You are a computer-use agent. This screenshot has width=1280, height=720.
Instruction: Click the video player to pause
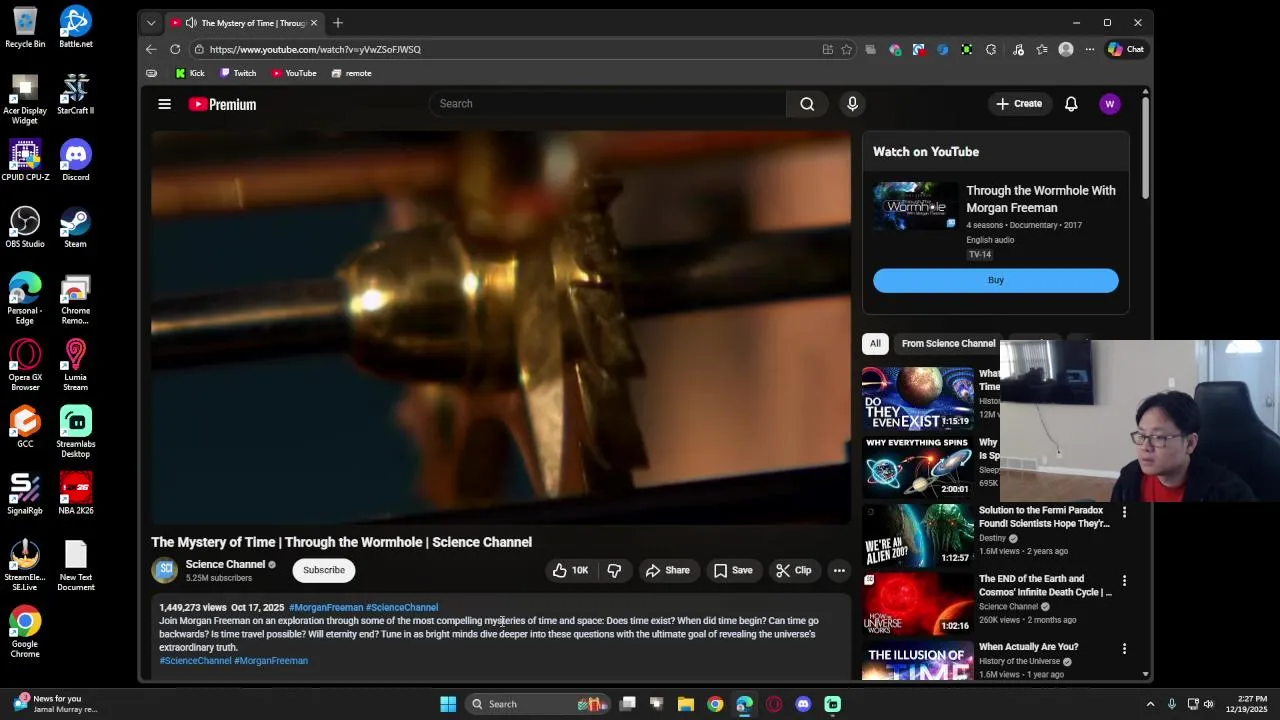coord(500,327)
